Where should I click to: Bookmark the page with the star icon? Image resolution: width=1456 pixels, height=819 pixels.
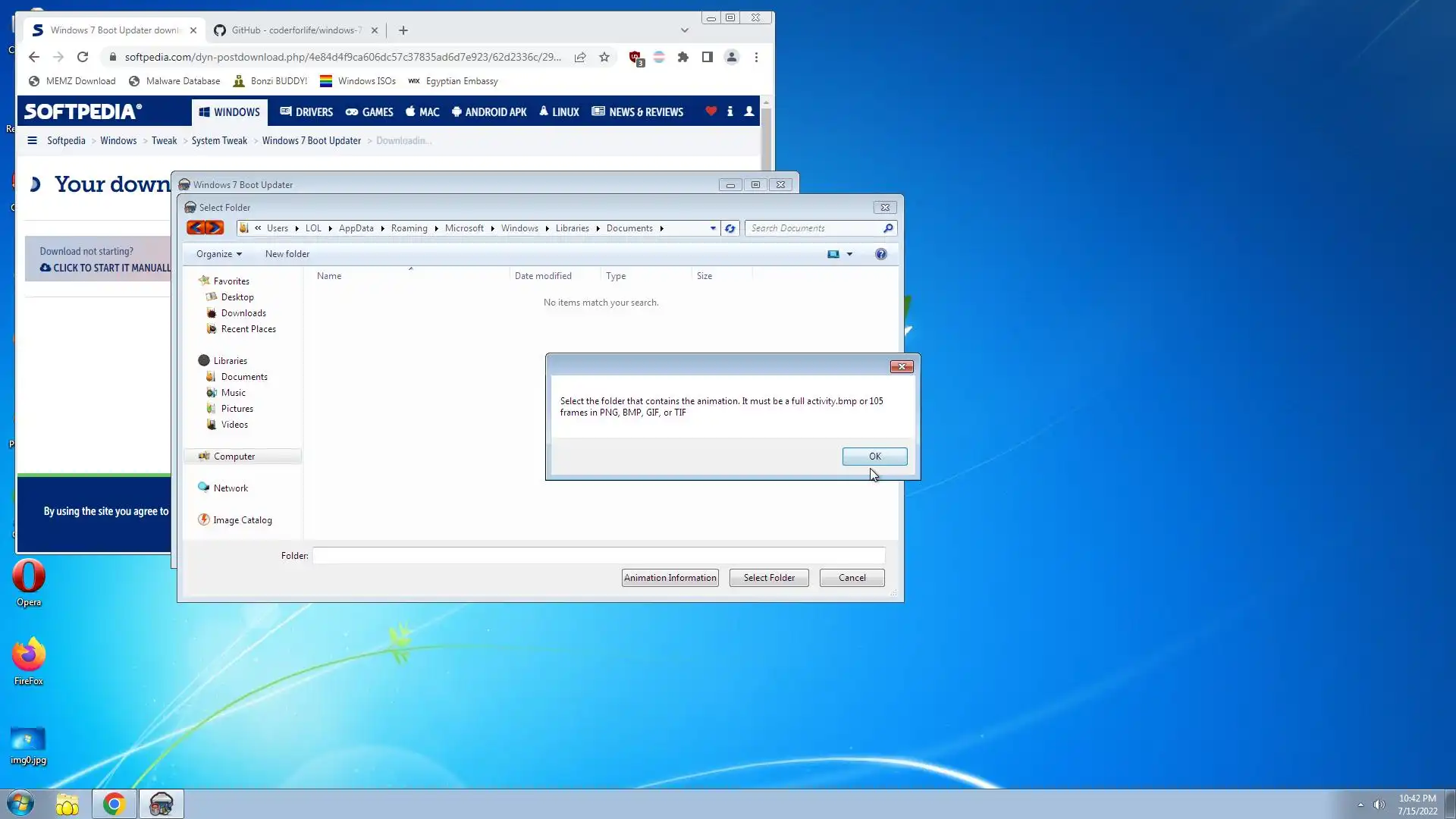pos(604,57)
